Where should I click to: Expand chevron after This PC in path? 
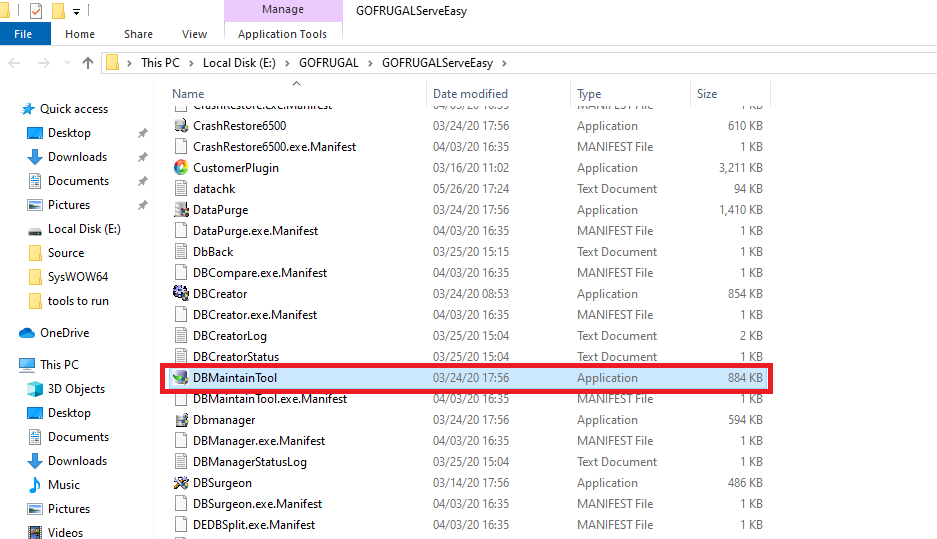point(191,63)
